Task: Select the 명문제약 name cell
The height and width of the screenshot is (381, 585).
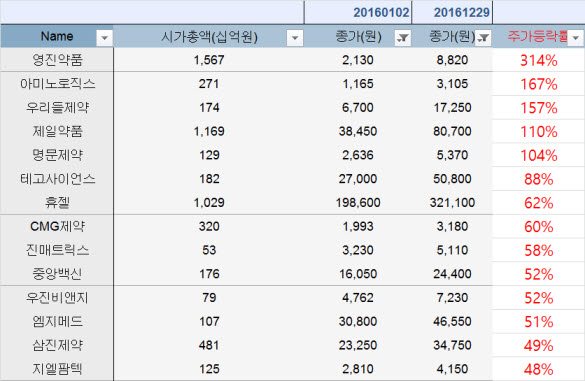Action: tap(57, 155)
